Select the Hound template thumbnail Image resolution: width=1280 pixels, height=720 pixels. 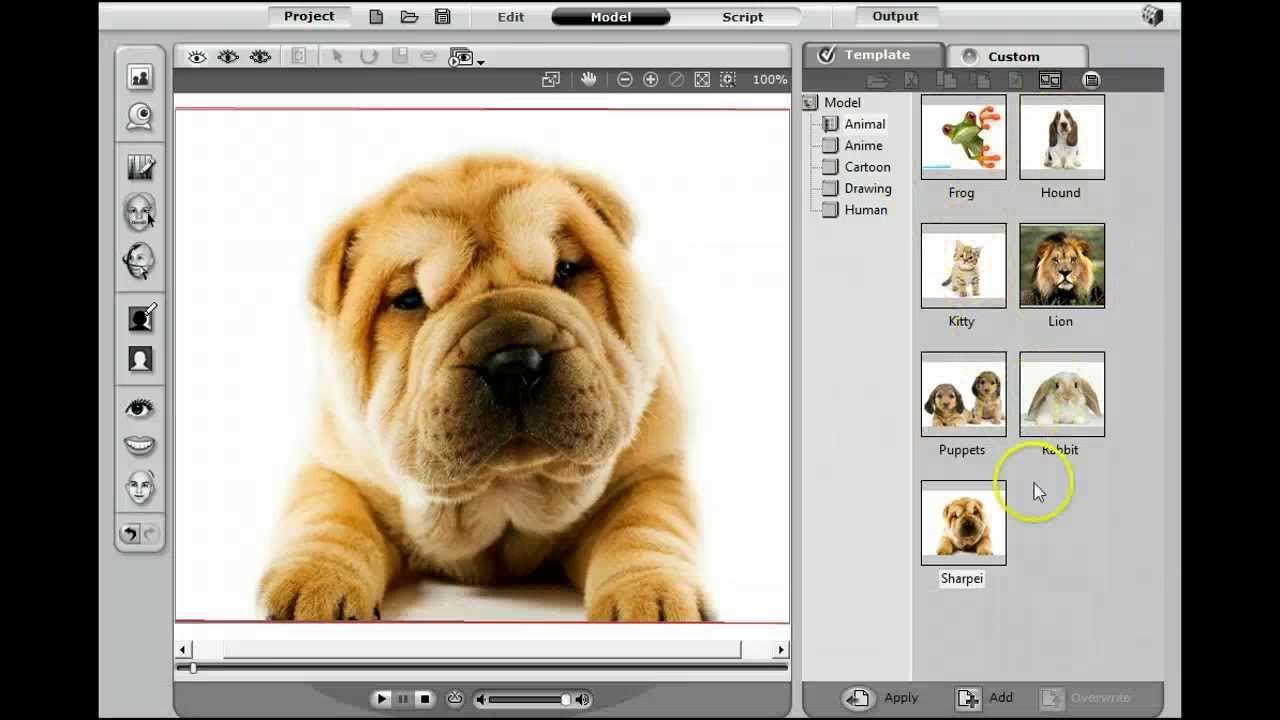(x=1062, y=137)
